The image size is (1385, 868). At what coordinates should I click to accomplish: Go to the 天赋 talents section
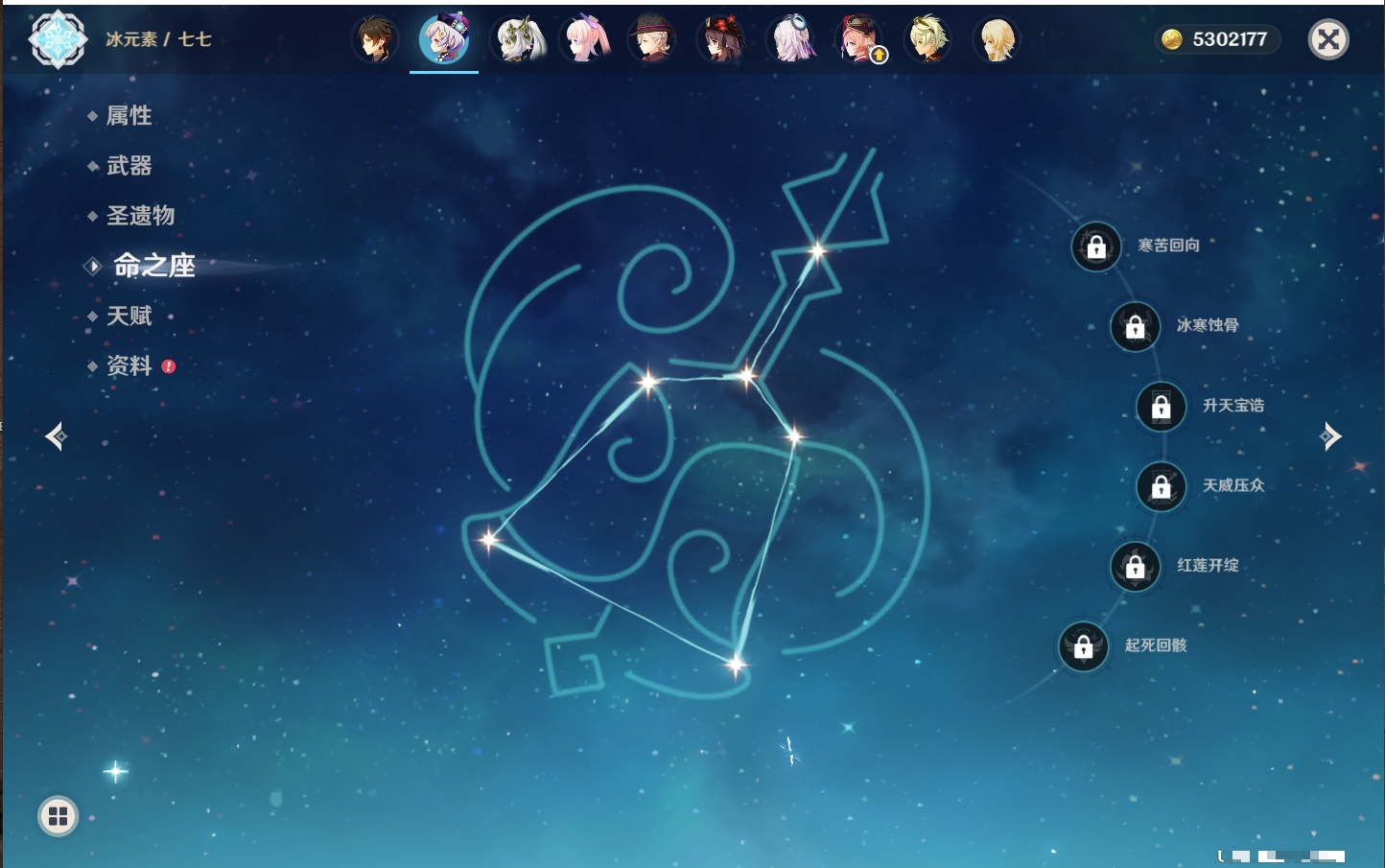[x=129, y=316]
